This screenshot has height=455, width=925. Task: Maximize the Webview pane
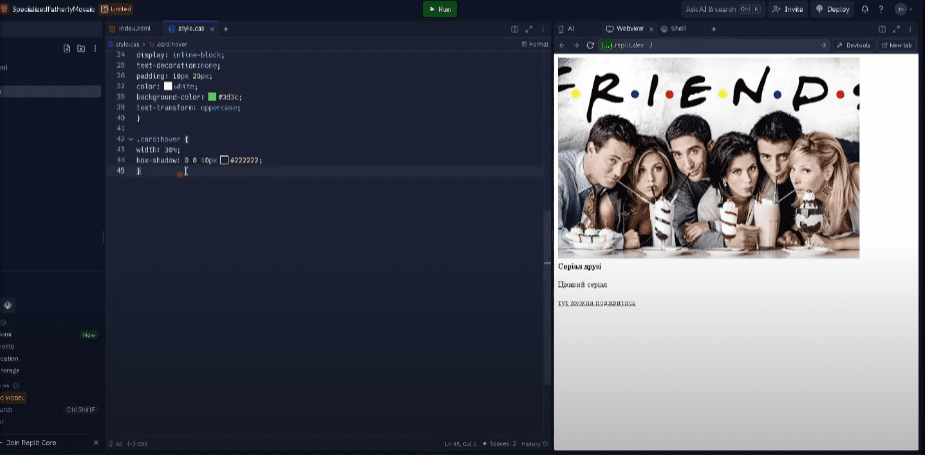[x=896, y=29]
